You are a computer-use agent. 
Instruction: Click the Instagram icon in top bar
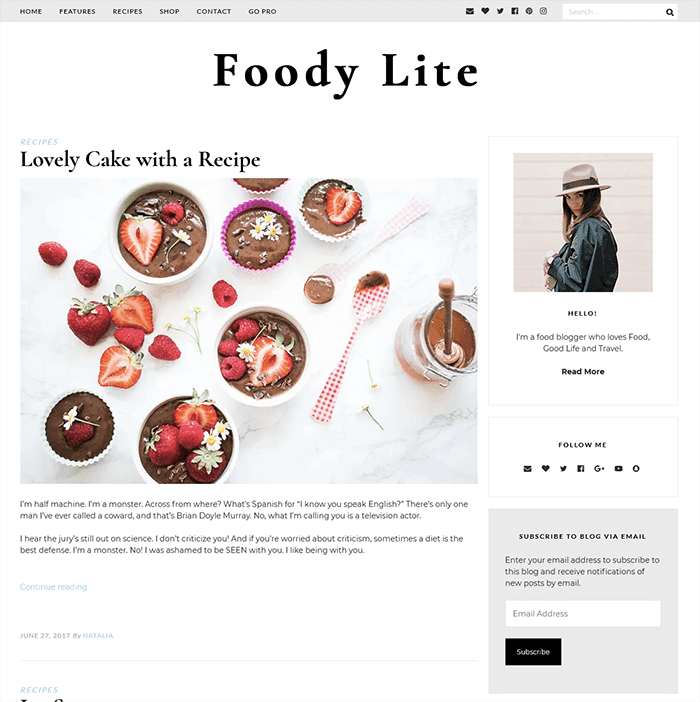(543, 11)
